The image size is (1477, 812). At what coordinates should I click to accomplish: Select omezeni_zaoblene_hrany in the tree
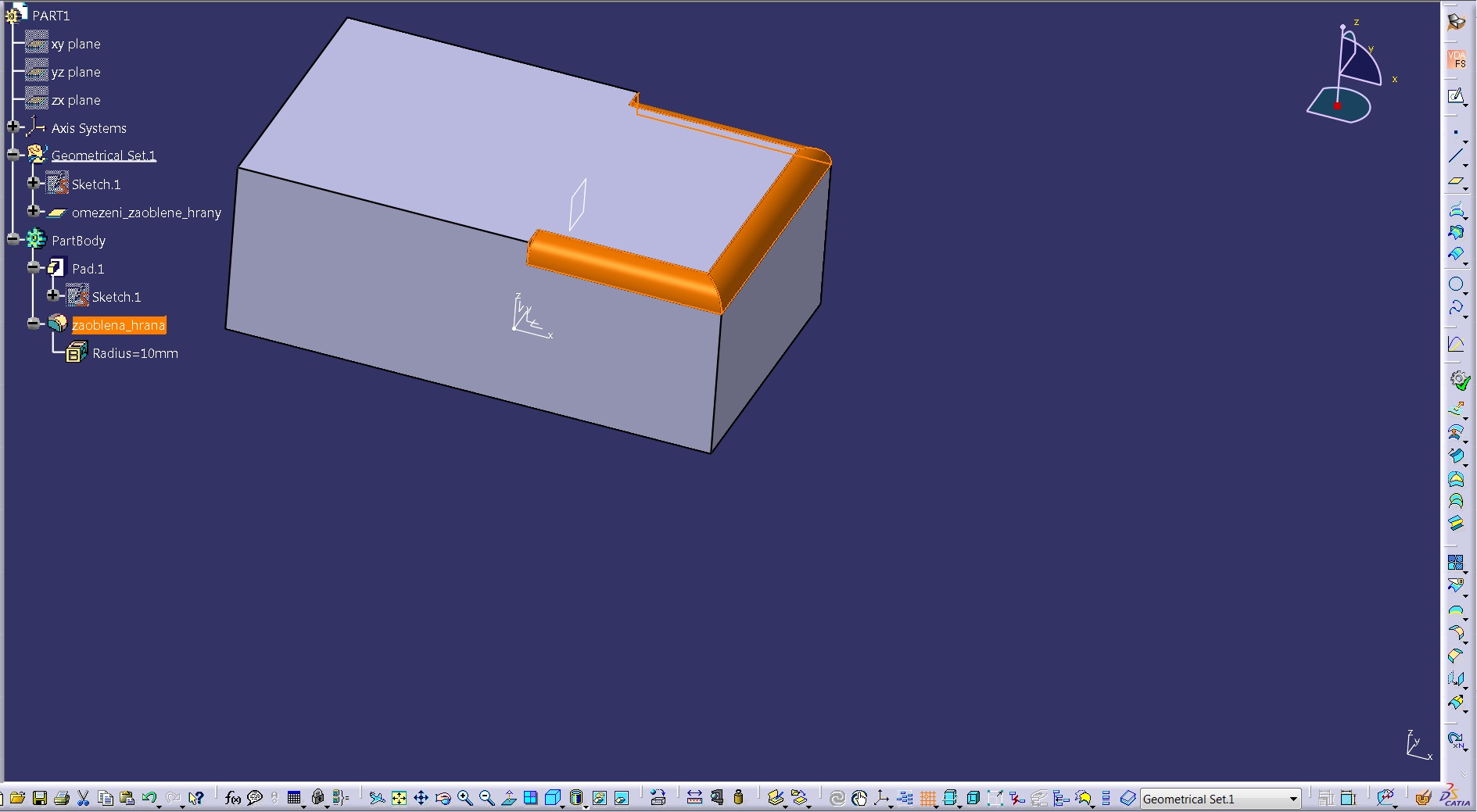click(x=146, y=213)
